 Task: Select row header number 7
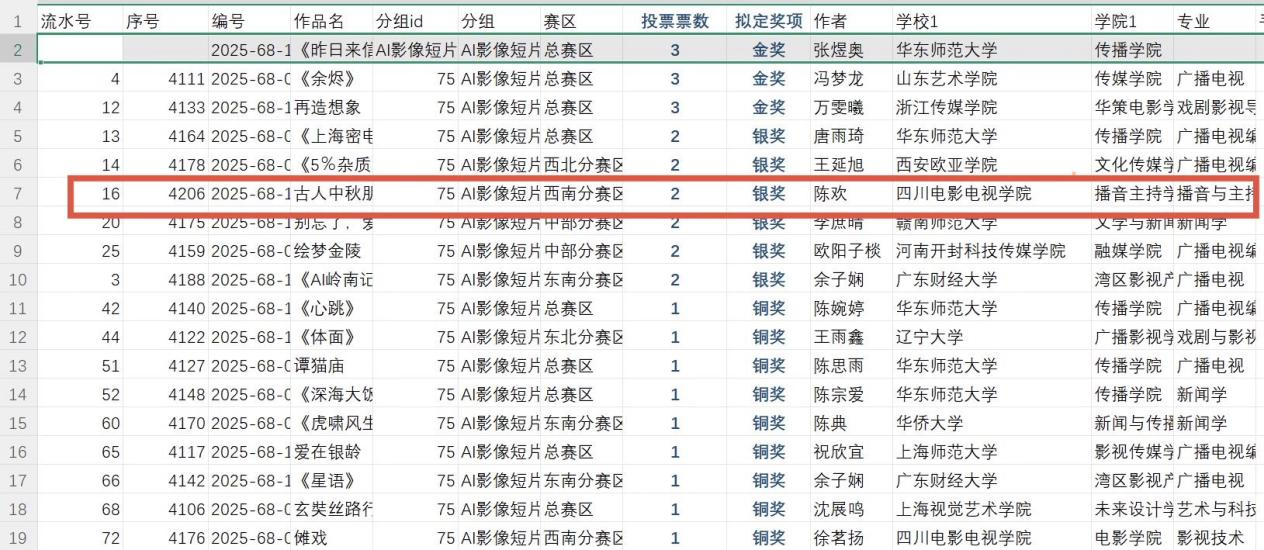pyautogui.click(x=18, y=194)
